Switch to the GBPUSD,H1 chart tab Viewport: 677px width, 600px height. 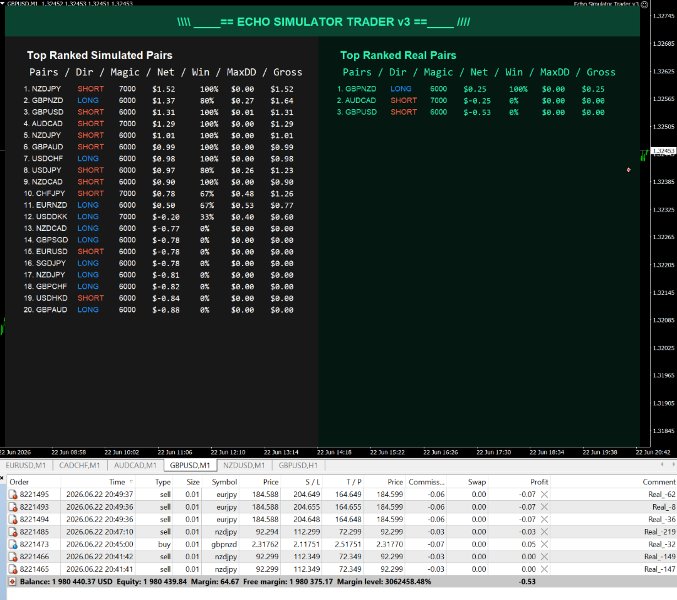(x=298, y=465)
